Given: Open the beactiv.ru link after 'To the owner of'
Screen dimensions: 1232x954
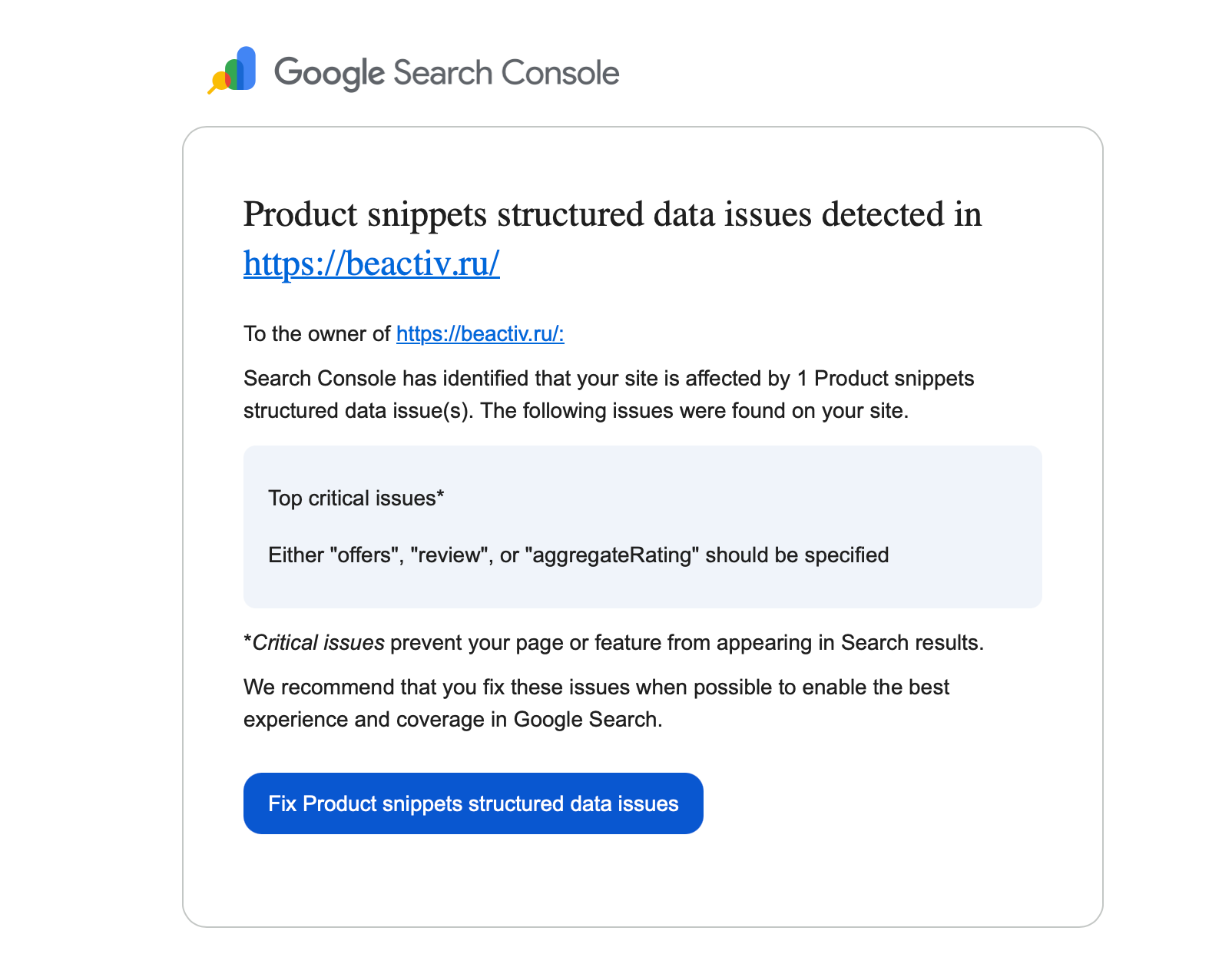Looking at the screenshot, I should click(x=480, y=334).
